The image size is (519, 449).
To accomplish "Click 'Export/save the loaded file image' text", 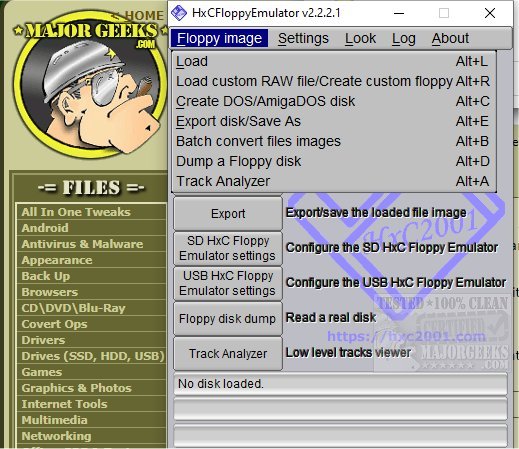I will pyautogui.click(x=376, y=213).
